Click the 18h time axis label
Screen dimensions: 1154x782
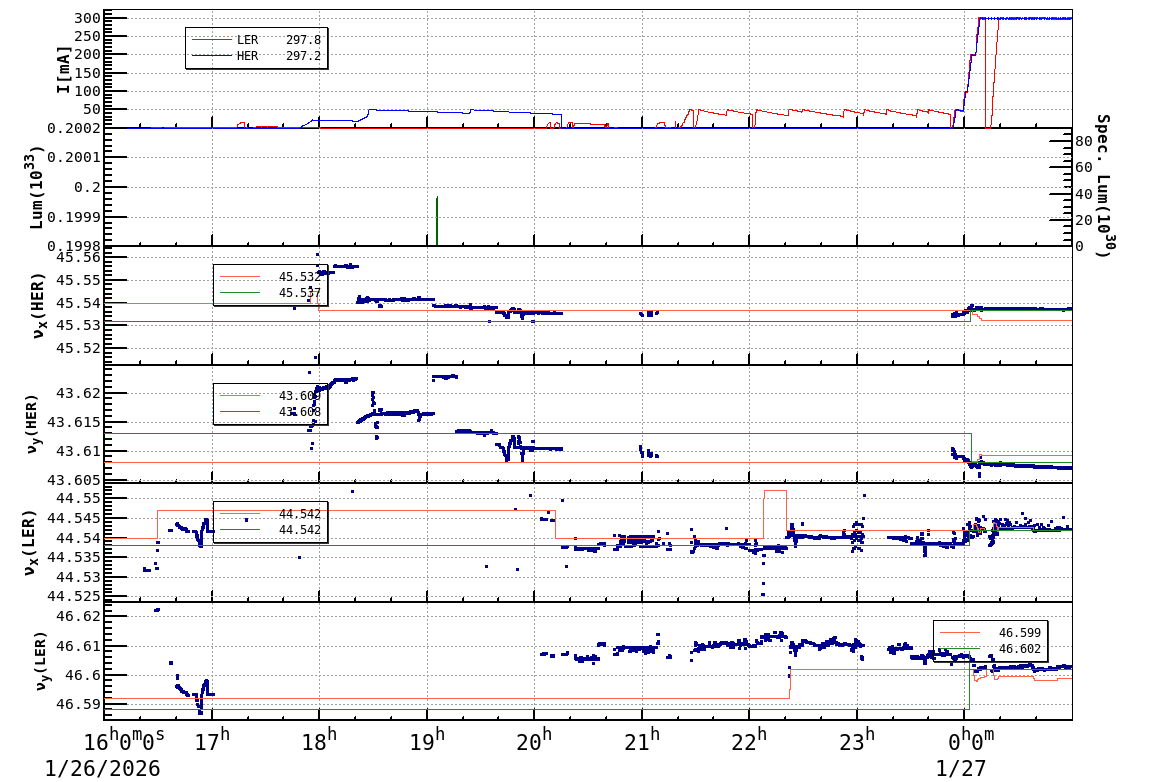click(x=320, y=742)
